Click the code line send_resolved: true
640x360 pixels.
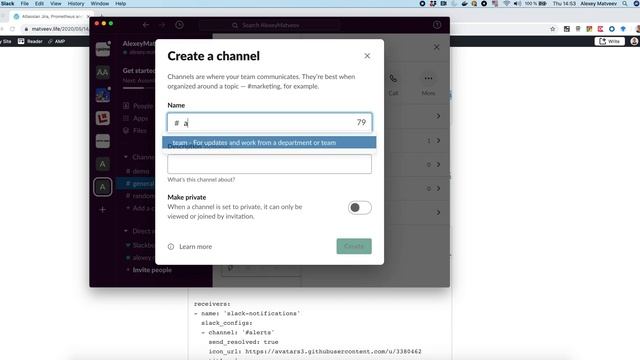(x=243, y=342)
